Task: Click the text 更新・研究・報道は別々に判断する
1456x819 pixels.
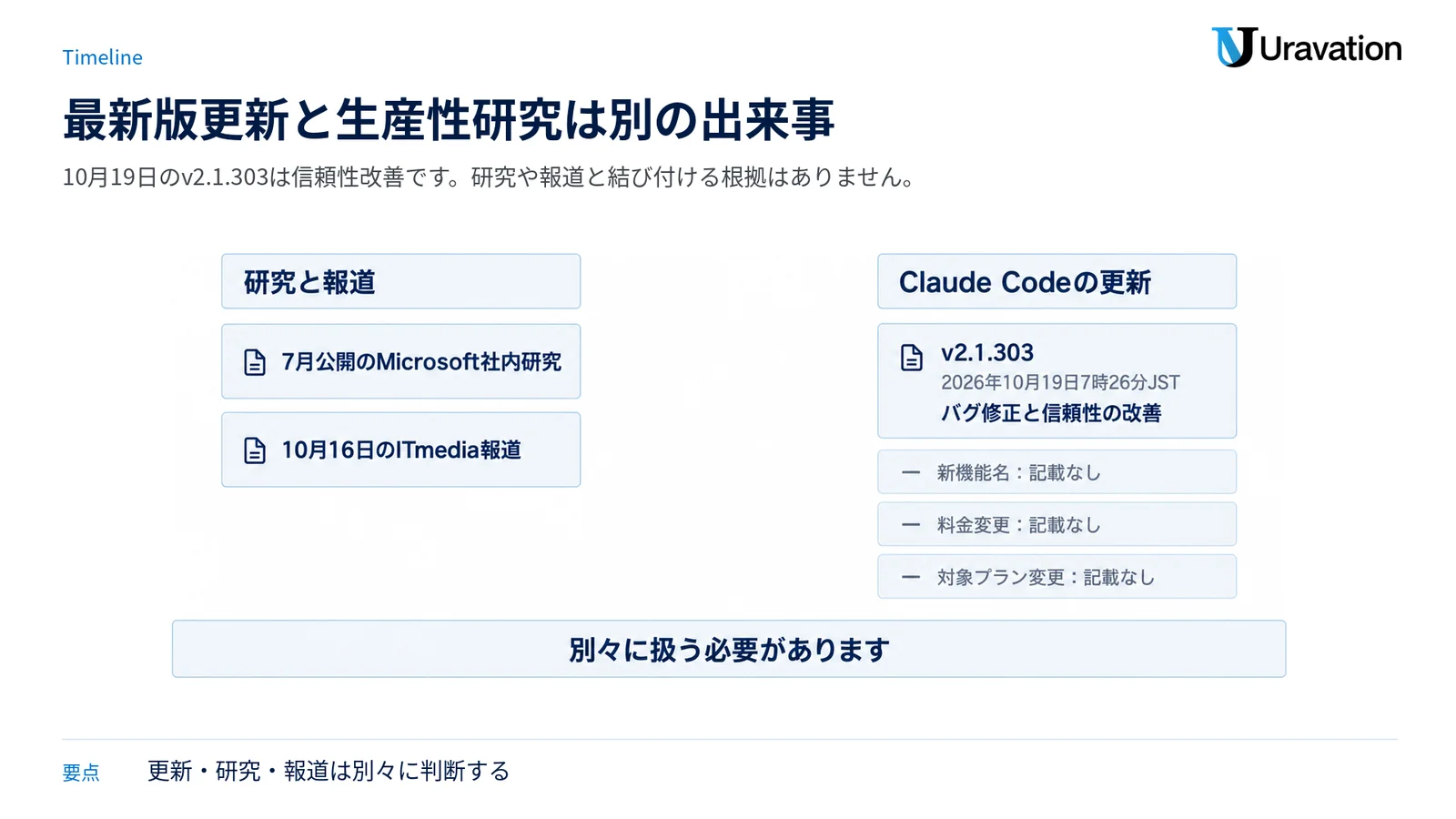Action: [x=329, y=771]
